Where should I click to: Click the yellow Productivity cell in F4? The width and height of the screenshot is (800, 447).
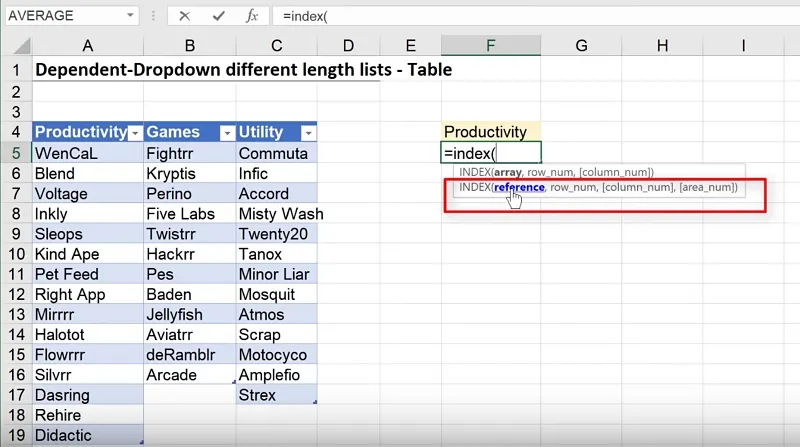tap(490, 132)
